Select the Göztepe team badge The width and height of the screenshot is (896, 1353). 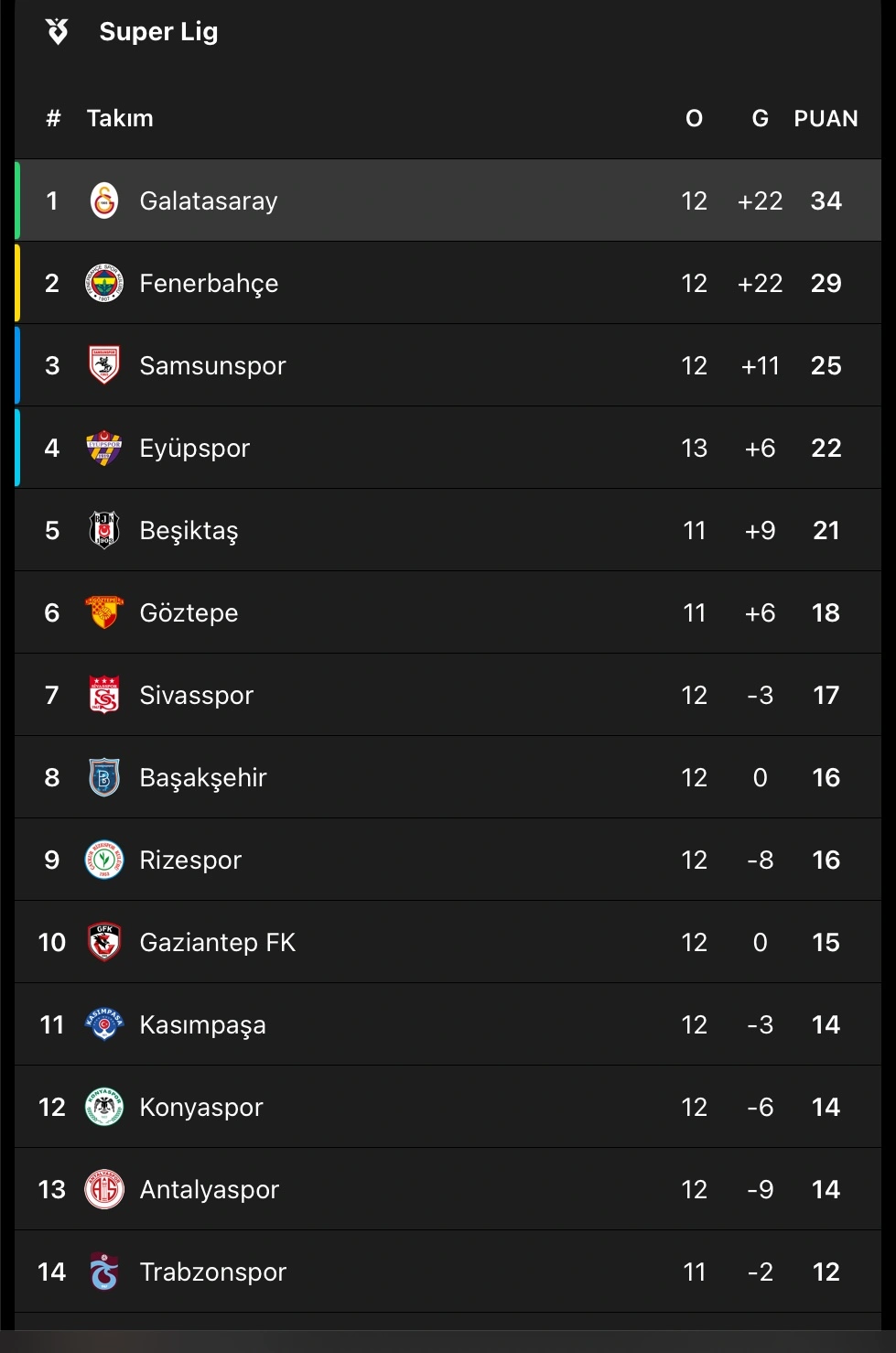104,612
